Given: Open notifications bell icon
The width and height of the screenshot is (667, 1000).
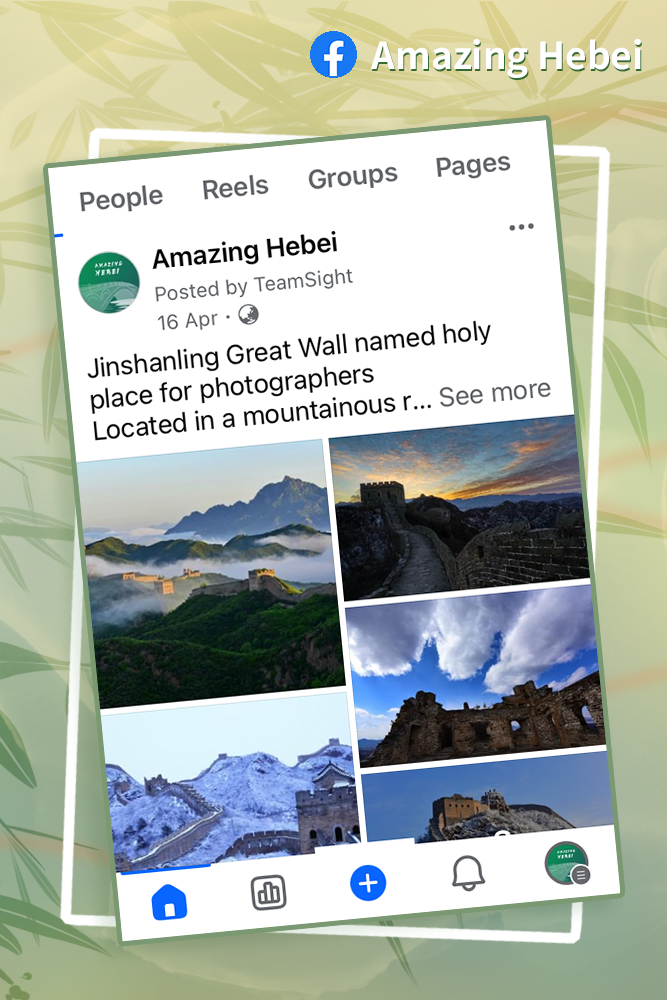Looking at the screenshot, I should click(x=468, y=873).
